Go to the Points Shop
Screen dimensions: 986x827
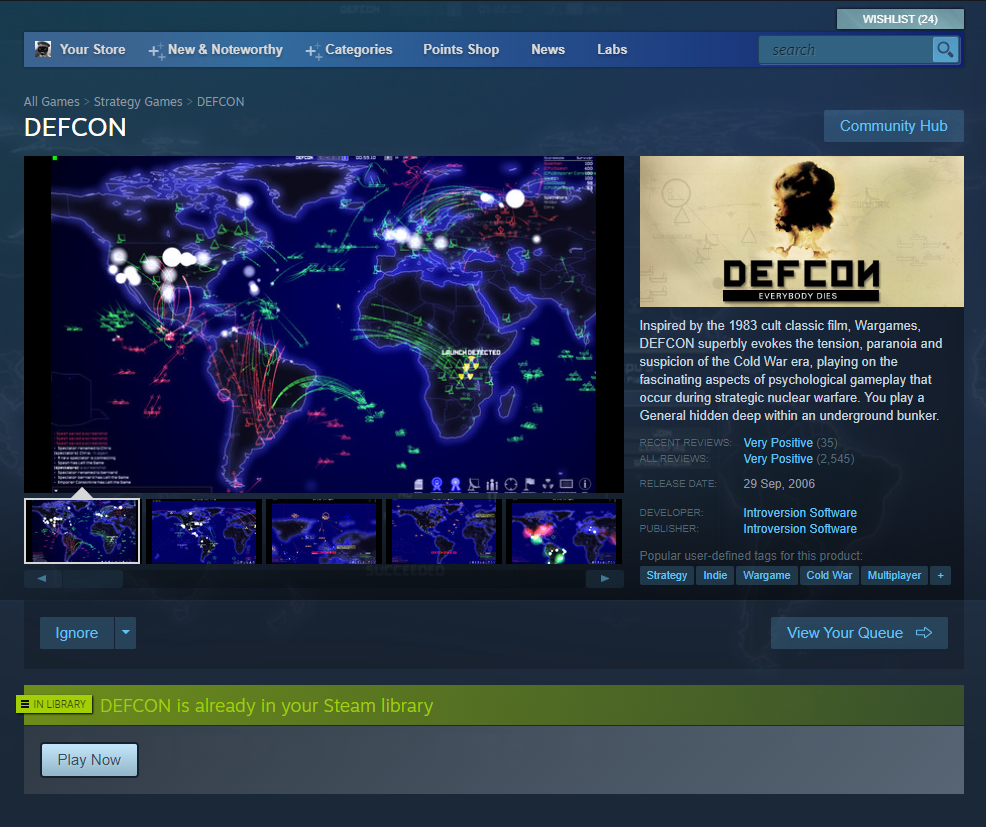461,50
